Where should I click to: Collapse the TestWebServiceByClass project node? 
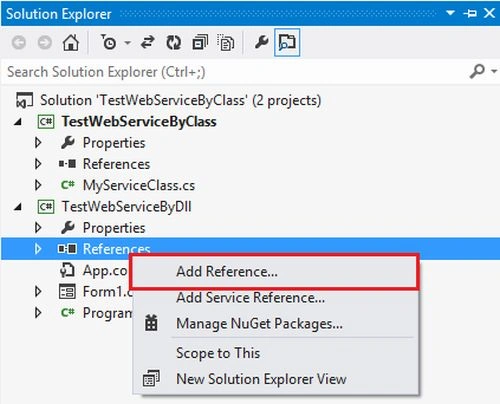18,122
